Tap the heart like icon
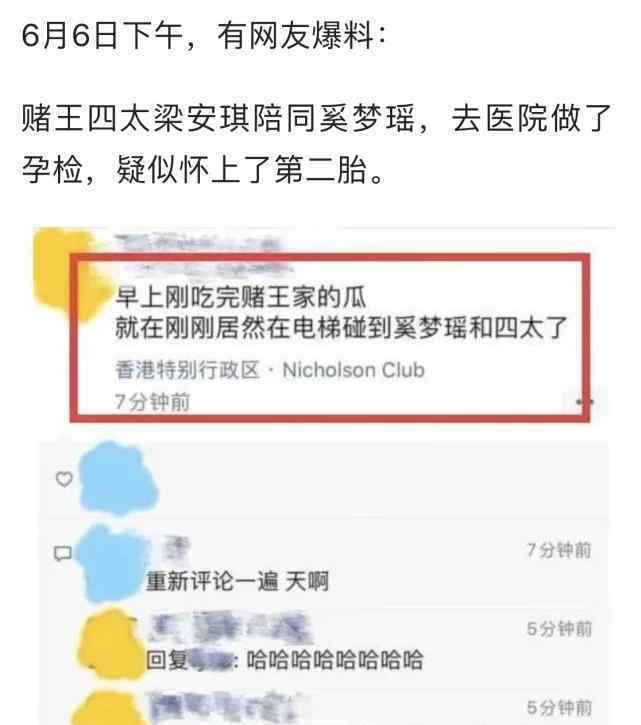This screenshot has width=641, height=725. [64, 479]
